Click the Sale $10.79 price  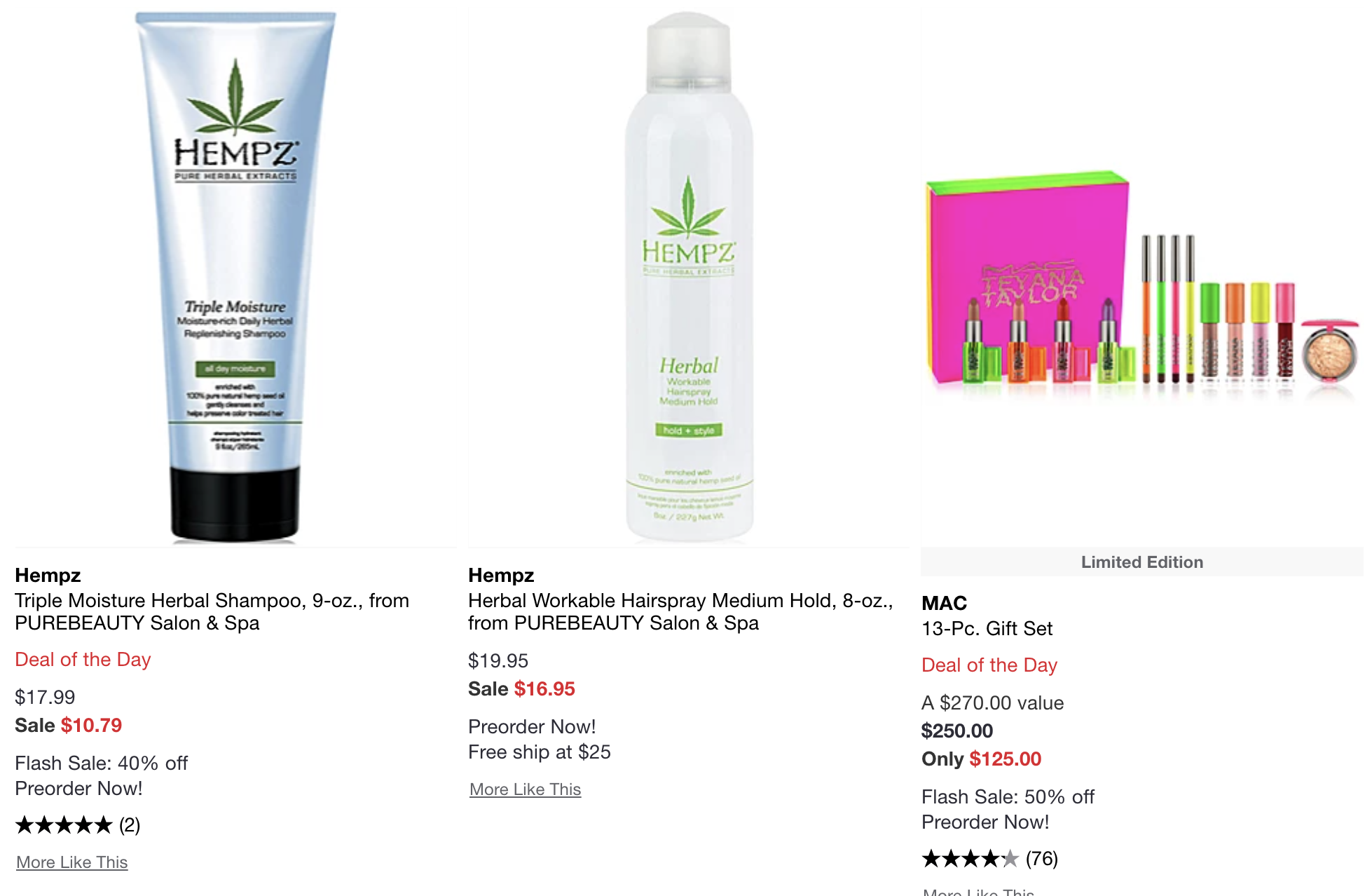[x=69, y=725]
